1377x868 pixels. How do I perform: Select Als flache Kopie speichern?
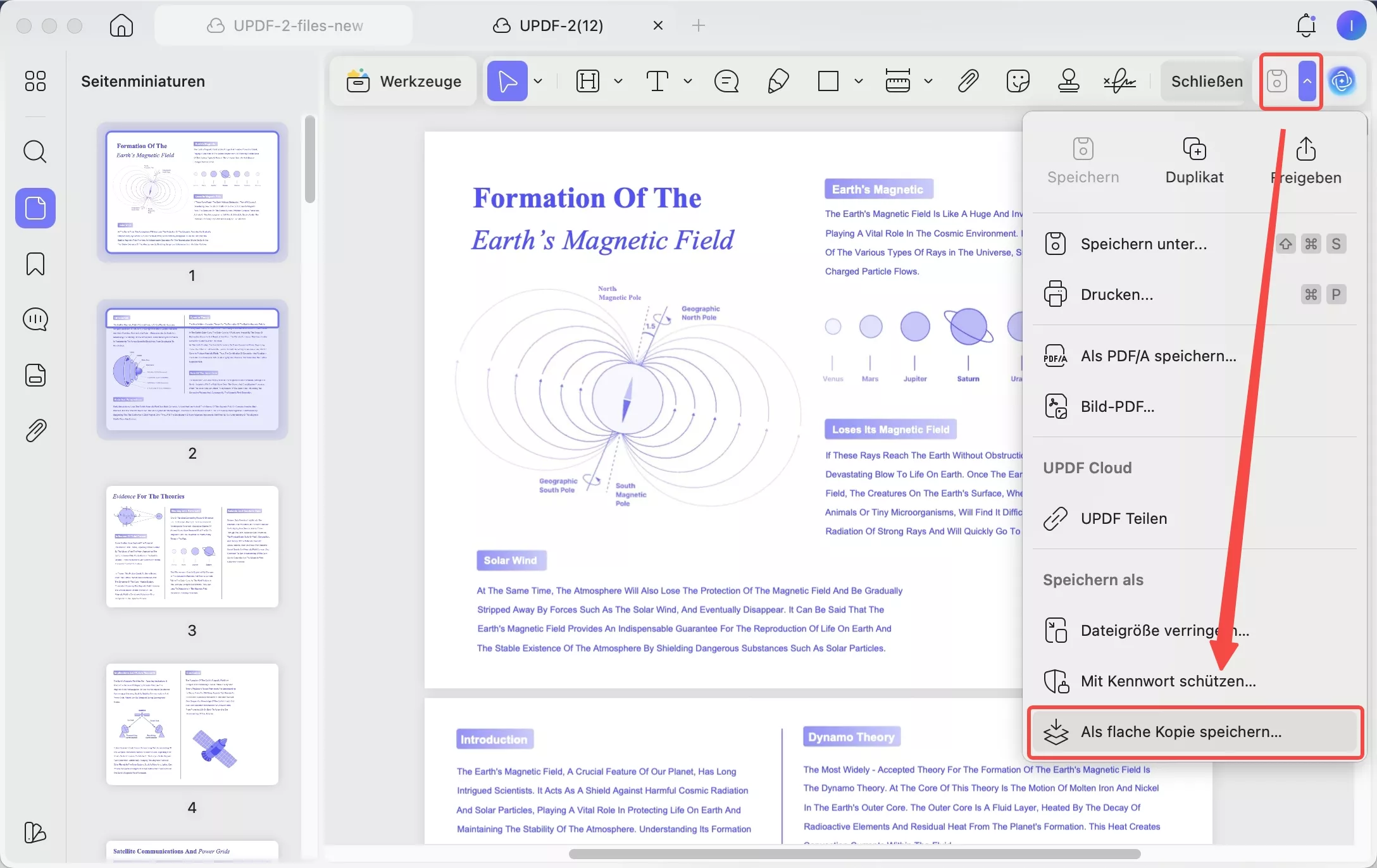tap(1195, 732)
